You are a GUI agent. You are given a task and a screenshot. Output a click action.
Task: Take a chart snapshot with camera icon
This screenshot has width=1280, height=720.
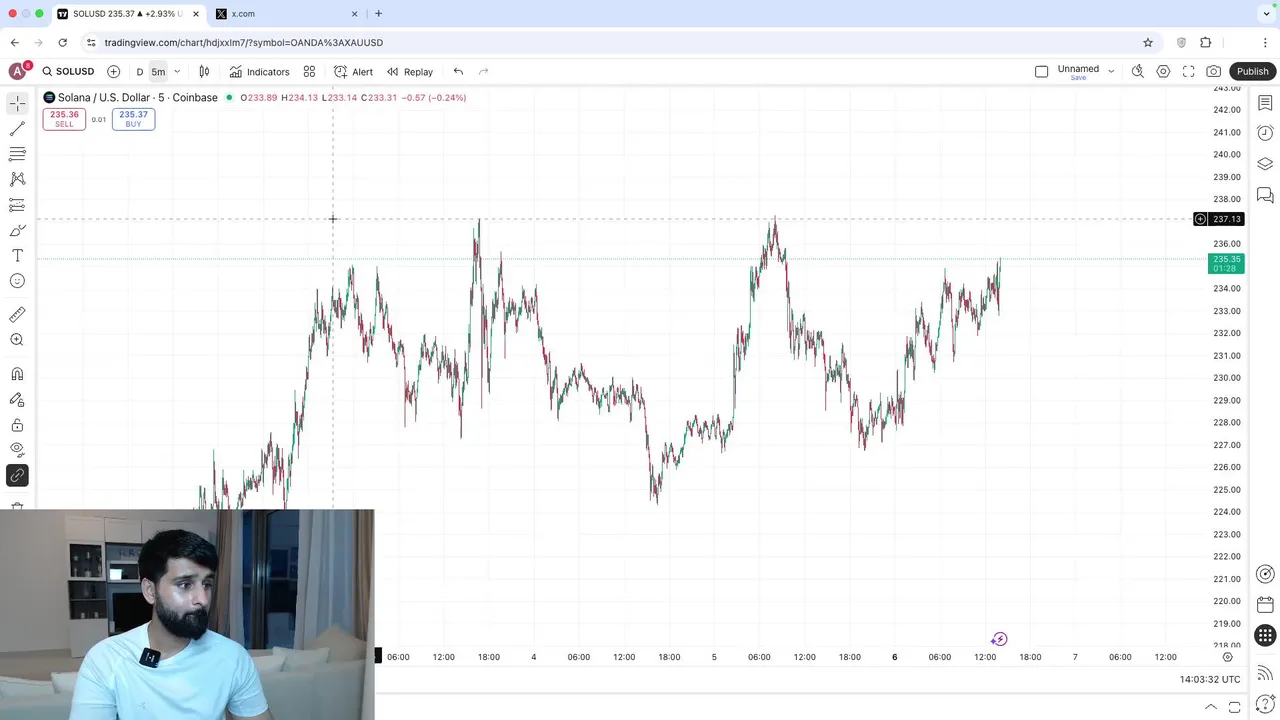click(1213, 72)
